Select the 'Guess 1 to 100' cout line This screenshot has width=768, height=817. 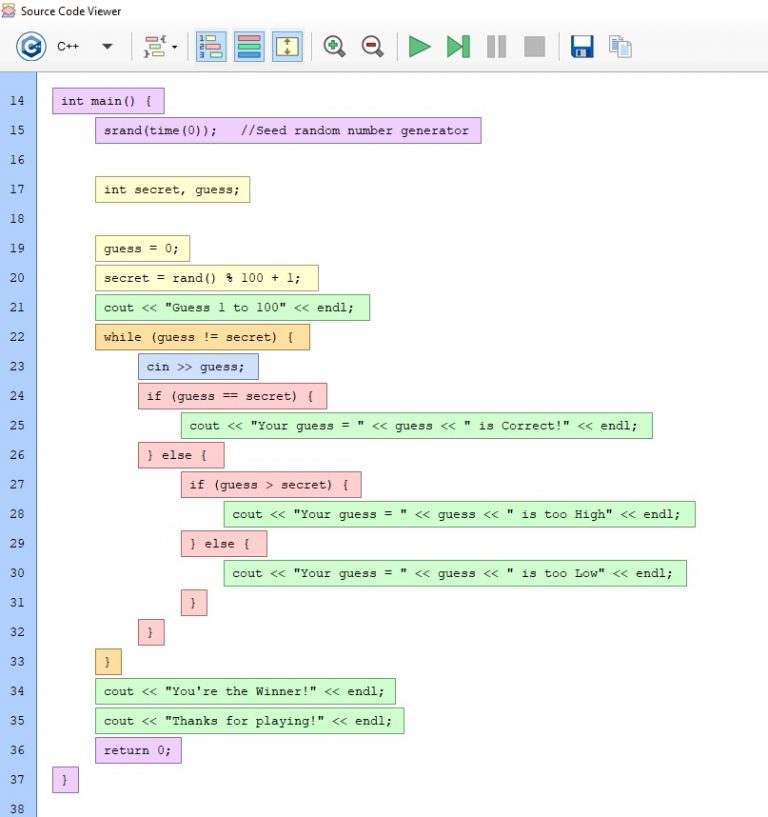tap(232, 307)
